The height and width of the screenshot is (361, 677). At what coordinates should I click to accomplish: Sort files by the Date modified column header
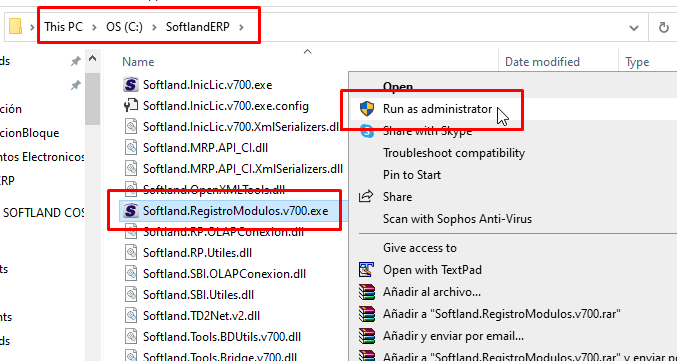[x=542, y=62]
